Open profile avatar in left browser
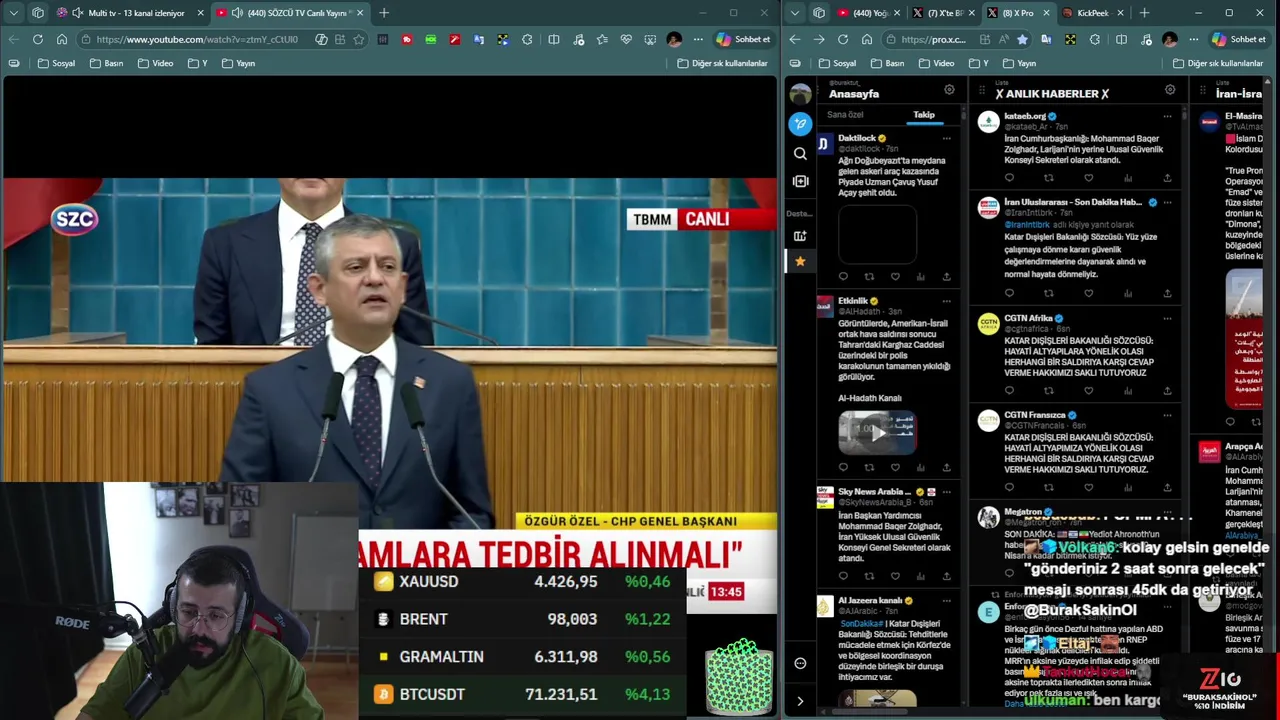This screenshot has height=720, width=1280. click(674, 39)
